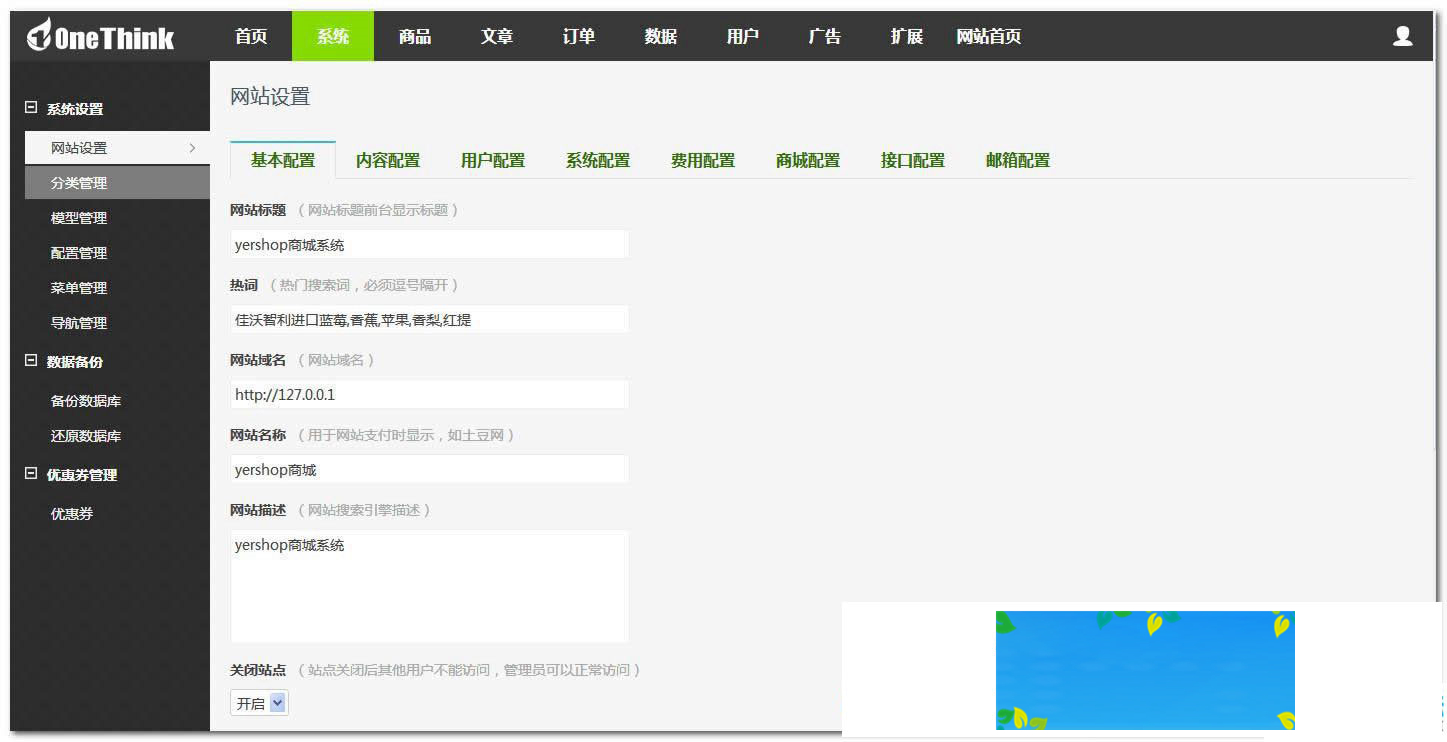Open the user account icon top right
This screenshot has width=1447, height=742.
(1402, 34)
